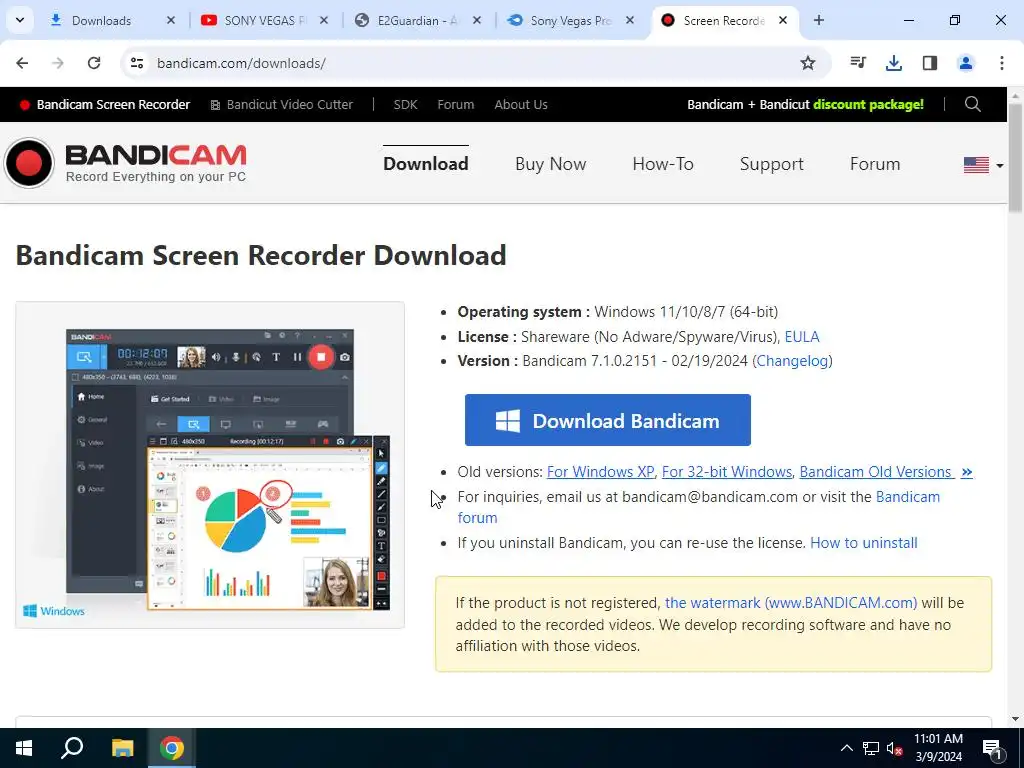Open the How to uninstall link

(x=863, y=543)
